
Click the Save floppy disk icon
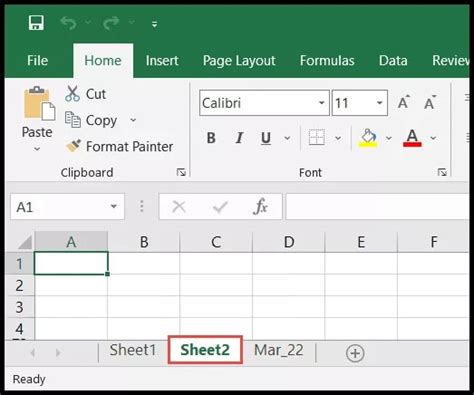[36, 23]
